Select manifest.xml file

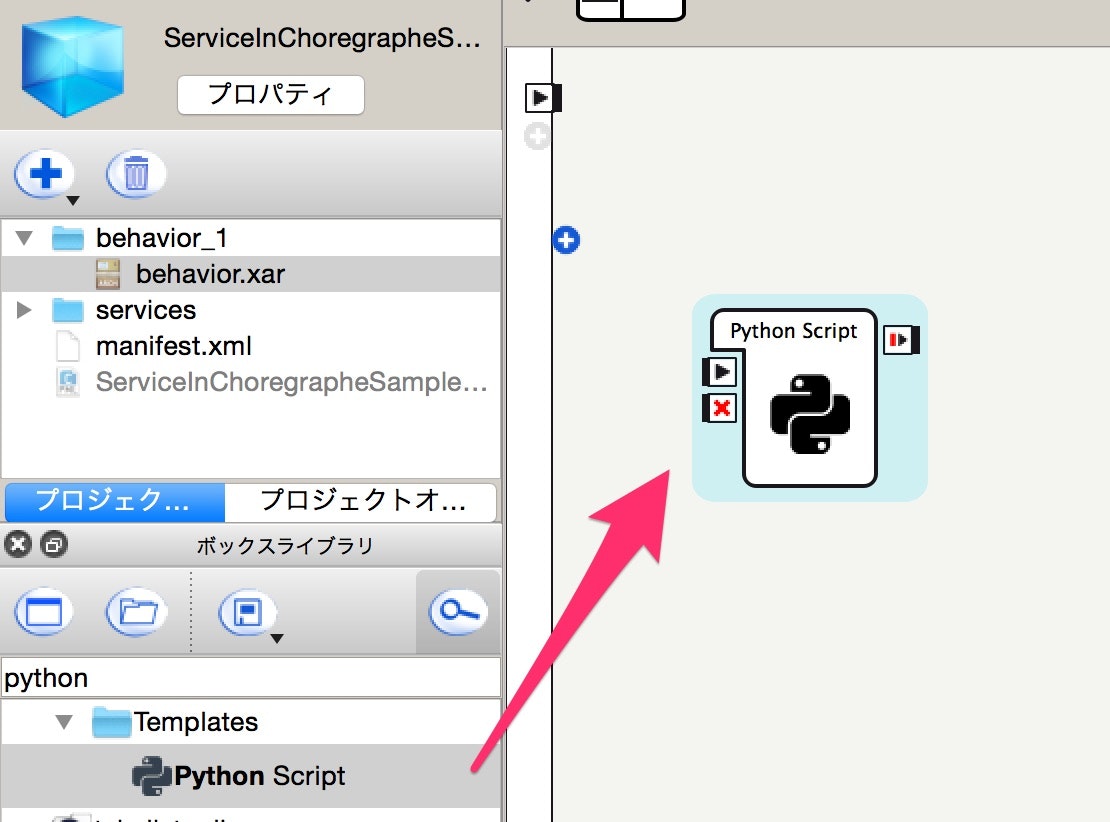point(251,346)
